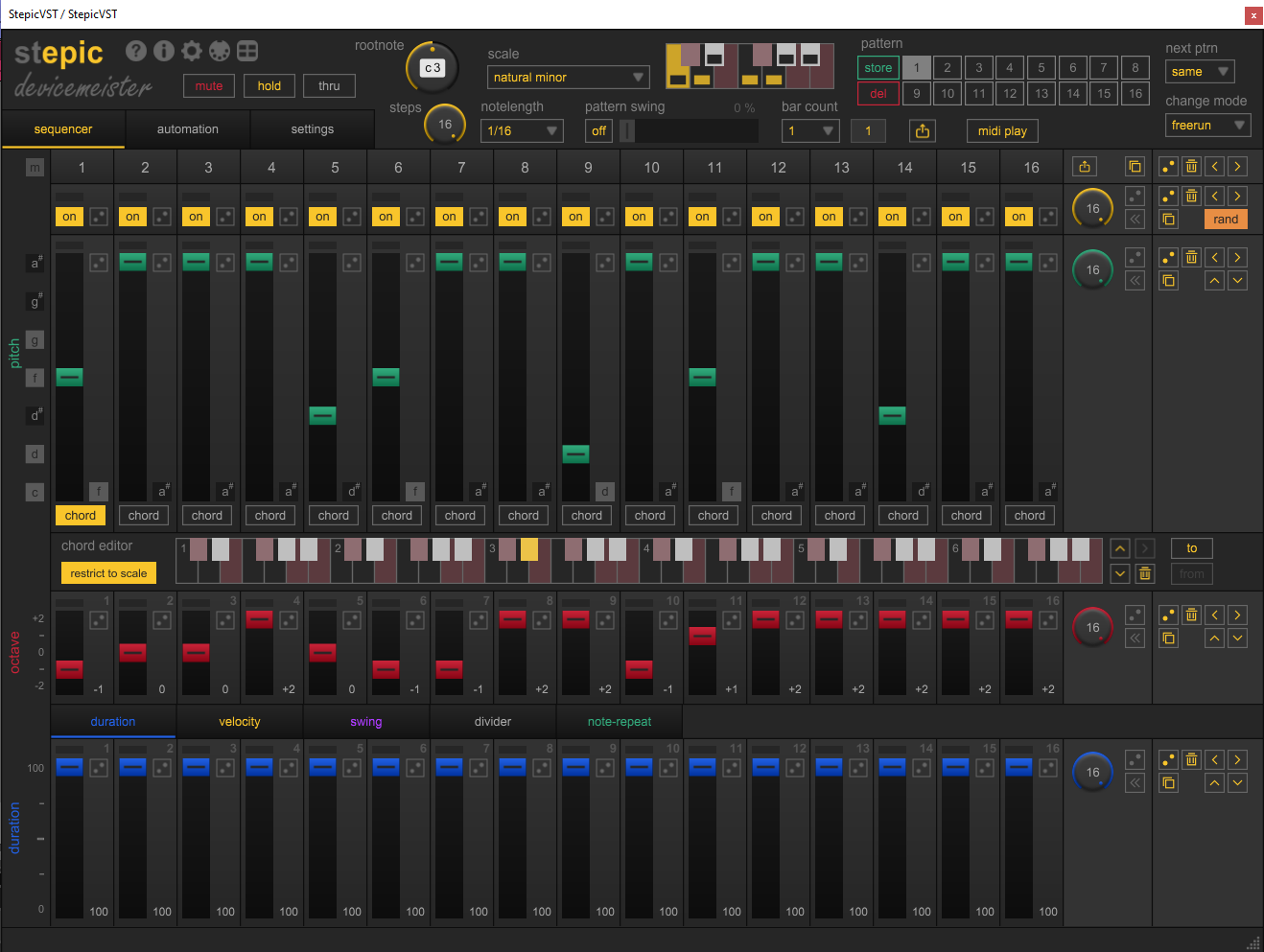Toggle step 16 on button

click(x=1018, y=217)
